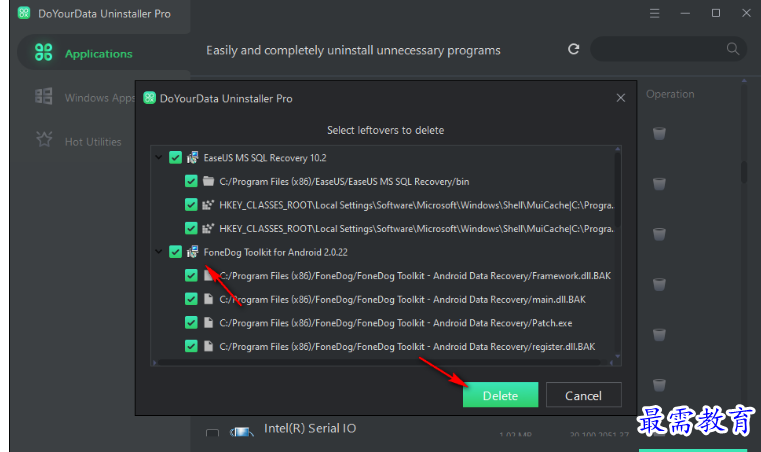Click the Cancel button
The image size is (761, 452).
(x=583, y=395)
